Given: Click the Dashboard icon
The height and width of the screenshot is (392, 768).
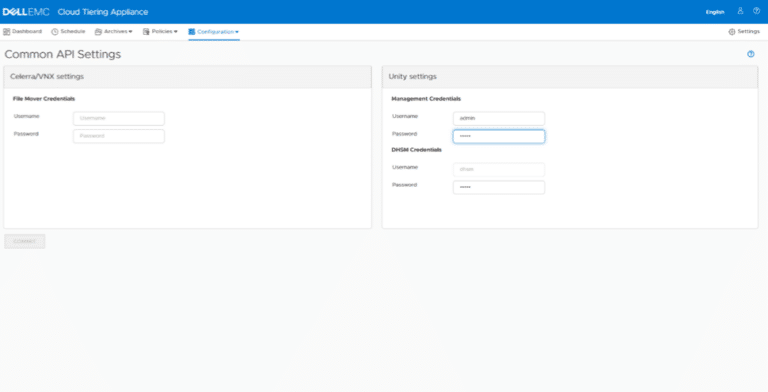Looking at the screenshot, I should point(7,31).
